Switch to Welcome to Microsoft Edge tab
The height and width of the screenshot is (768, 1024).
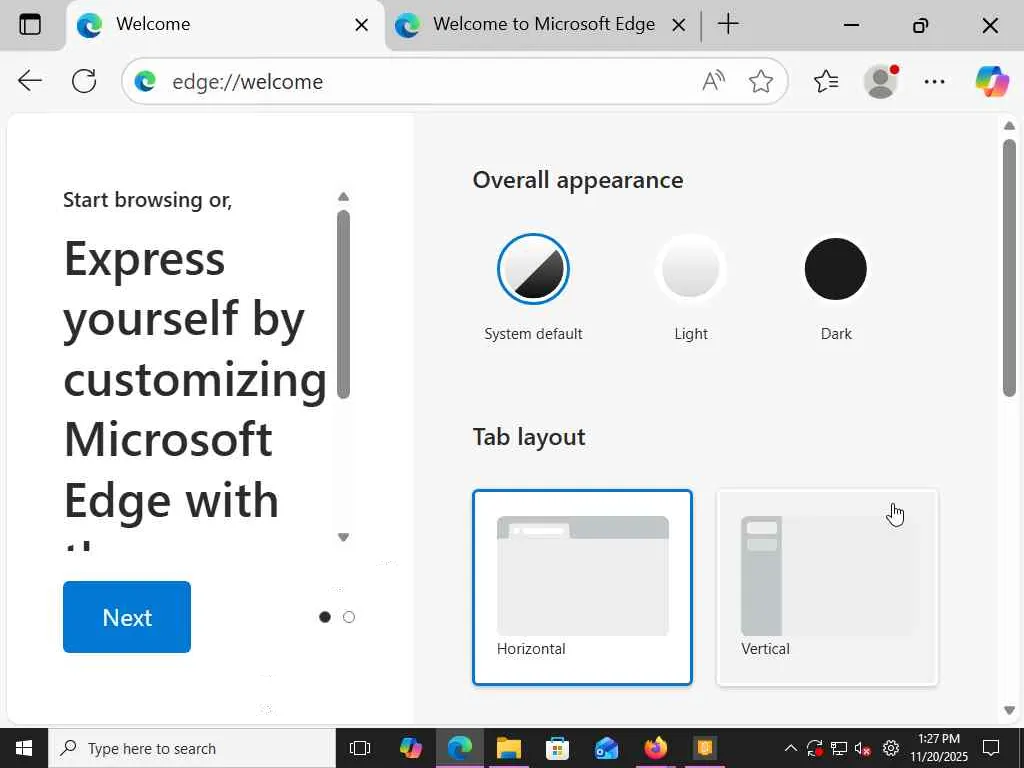tap(542, 25)
